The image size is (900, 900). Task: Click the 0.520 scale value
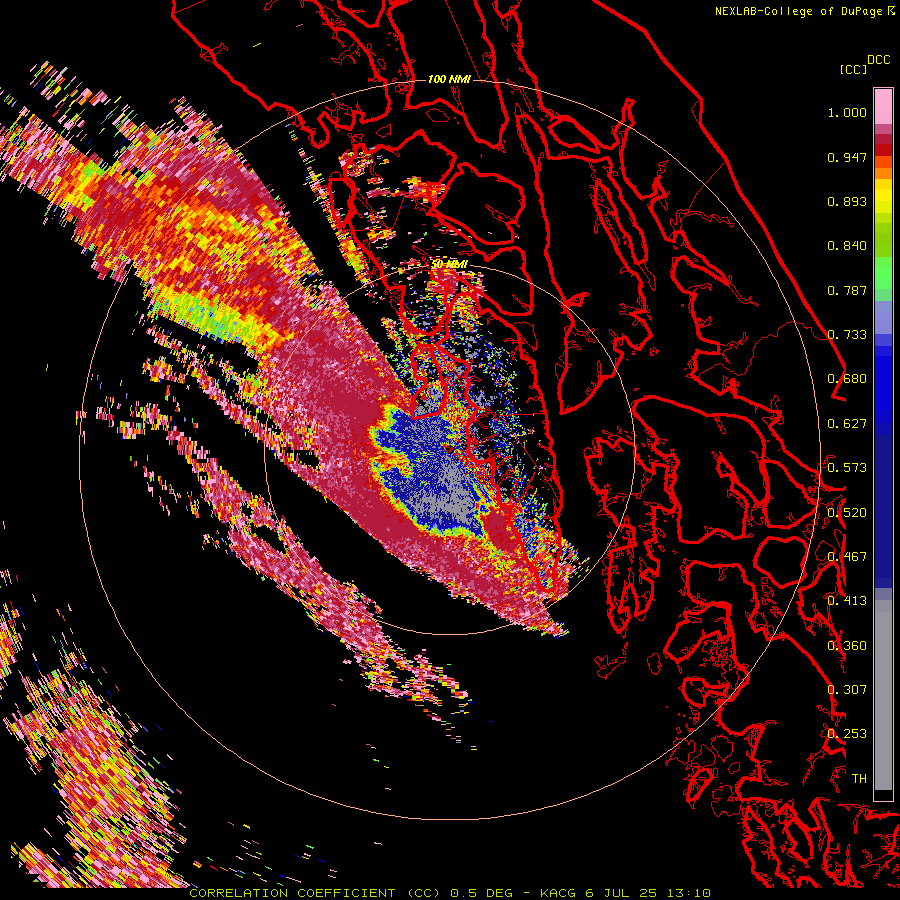(847, 513)
